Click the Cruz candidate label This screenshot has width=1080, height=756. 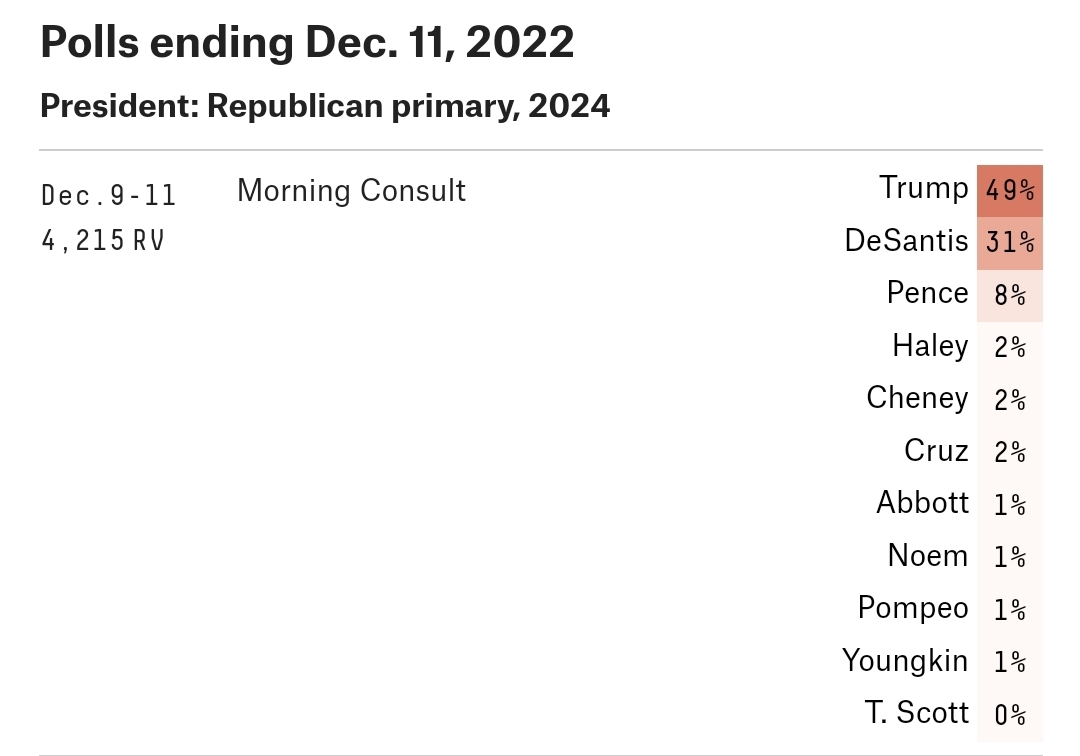(x=936, y=451)
